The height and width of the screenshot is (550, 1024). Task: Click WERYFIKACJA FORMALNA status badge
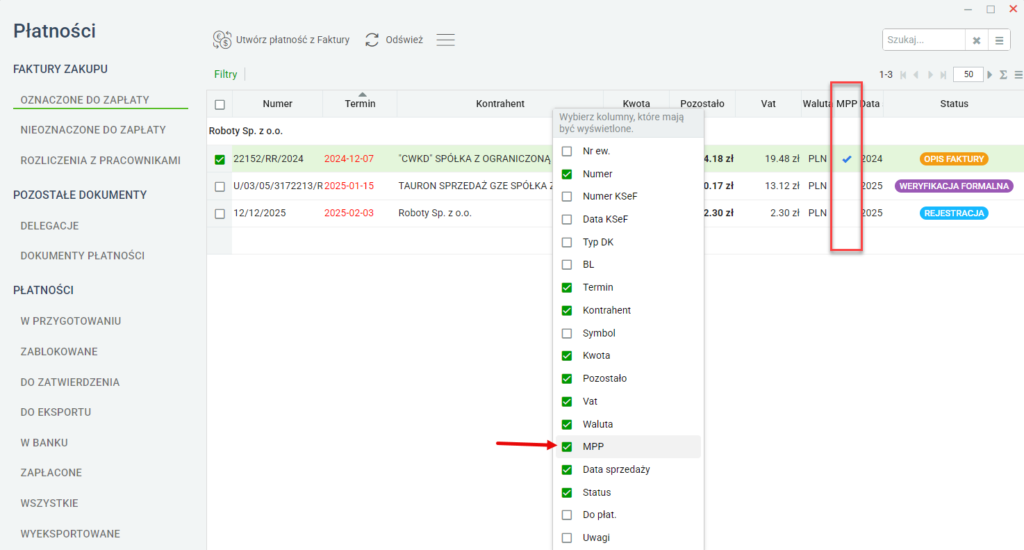click(x=954, y=186)
